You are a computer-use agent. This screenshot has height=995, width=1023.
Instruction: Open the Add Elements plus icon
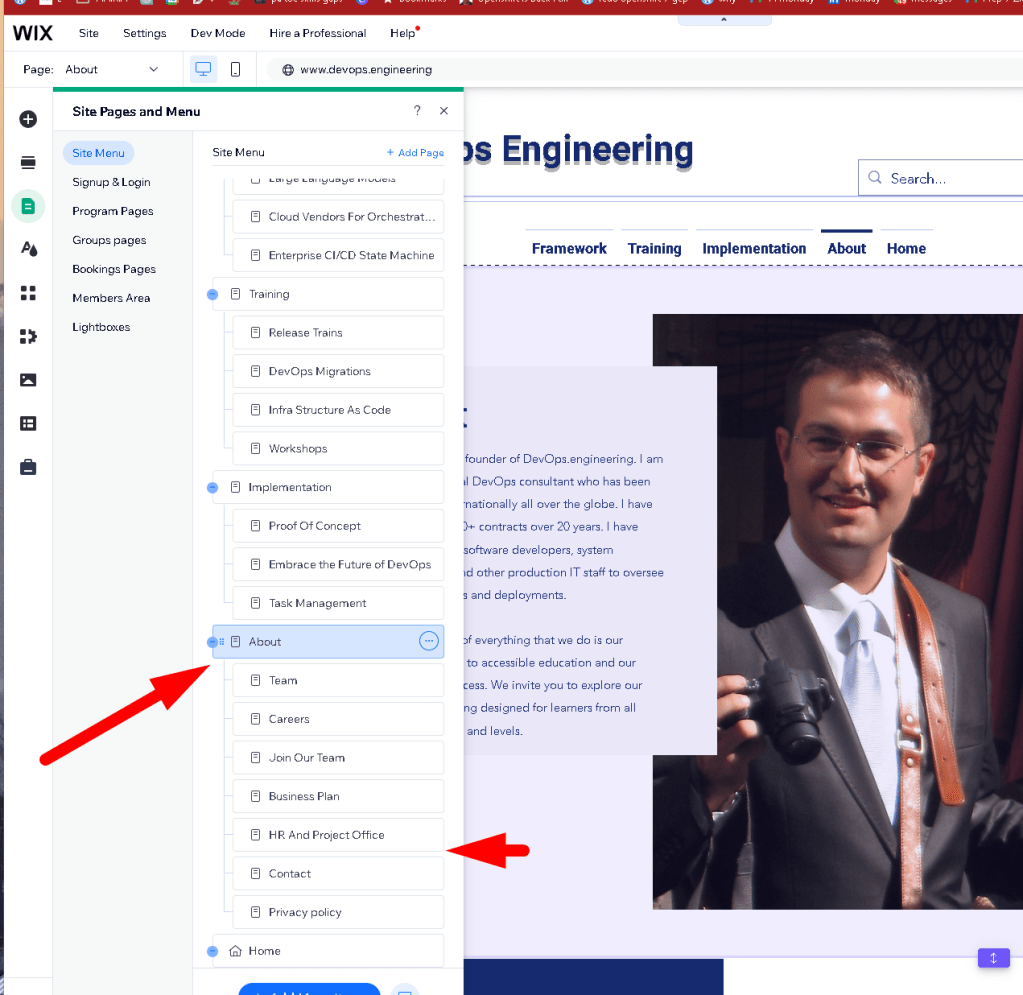(28, 119)
